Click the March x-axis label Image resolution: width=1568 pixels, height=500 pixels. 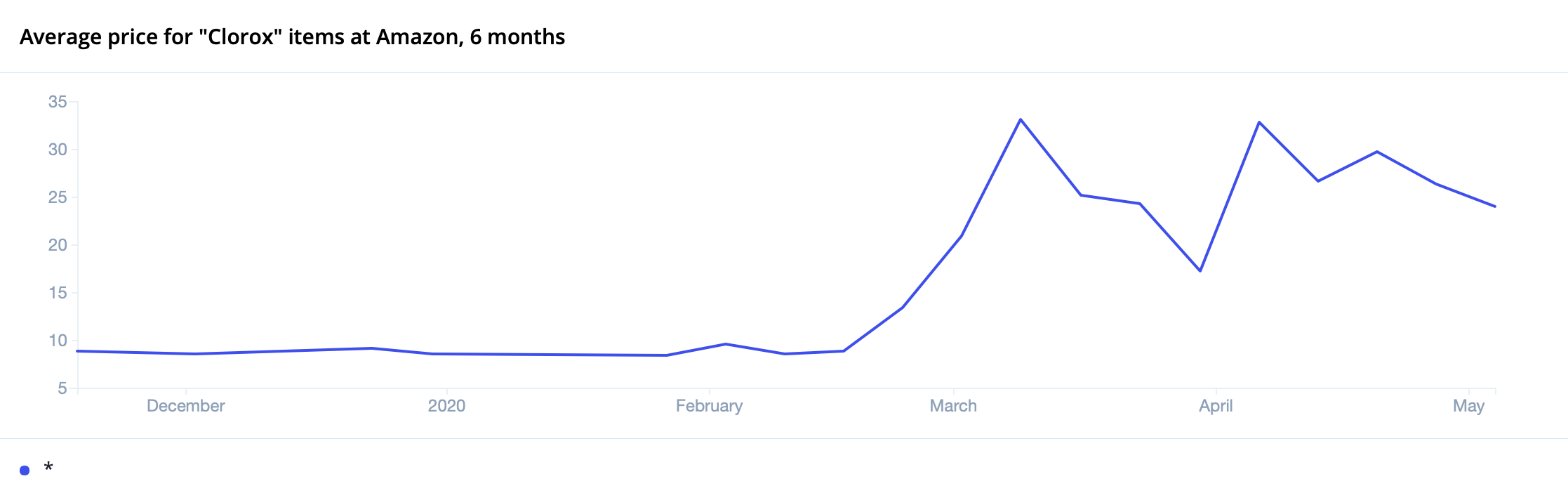[953, 406]
